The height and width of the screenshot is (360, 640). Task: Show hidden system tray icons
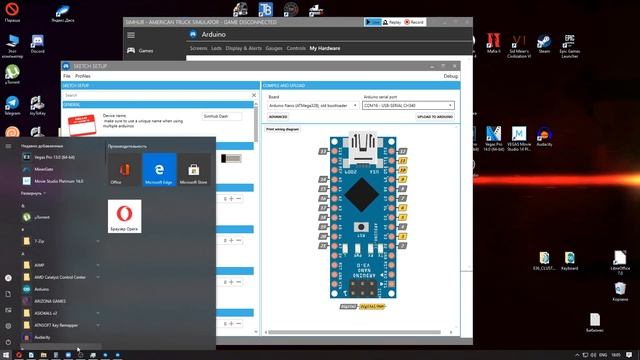click(x=577, y=355)
